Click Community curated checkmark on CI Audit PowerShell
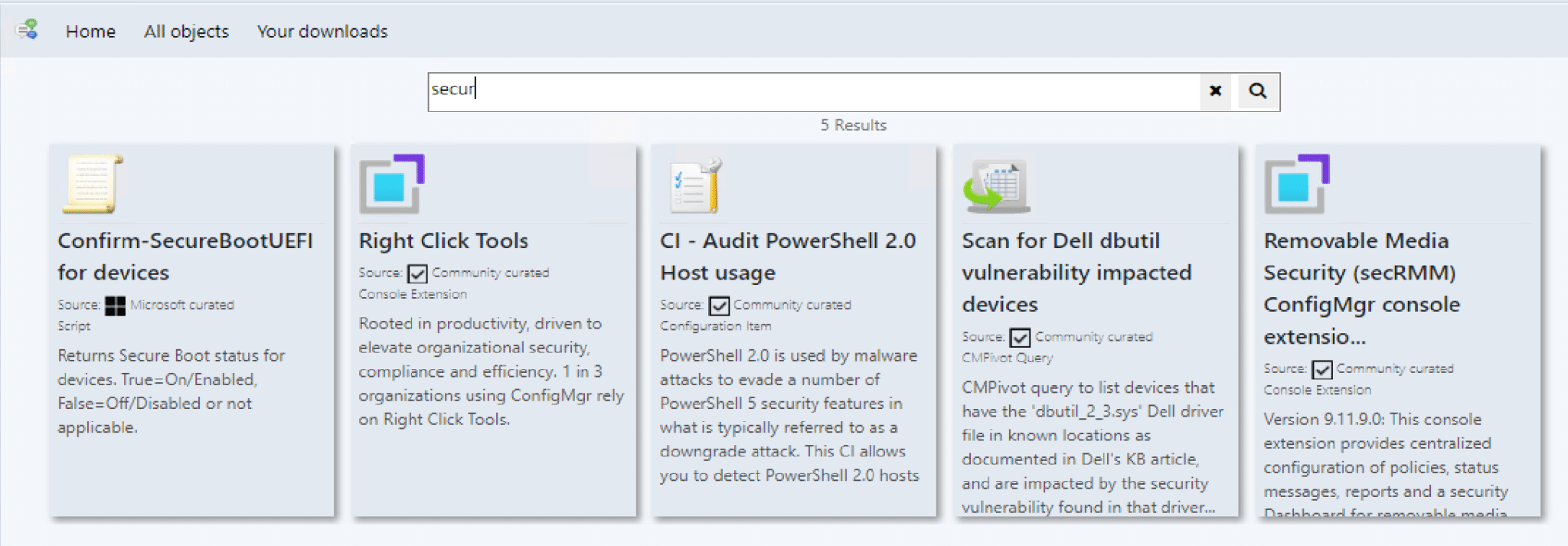1568x546 pixels. click(719, 306)
